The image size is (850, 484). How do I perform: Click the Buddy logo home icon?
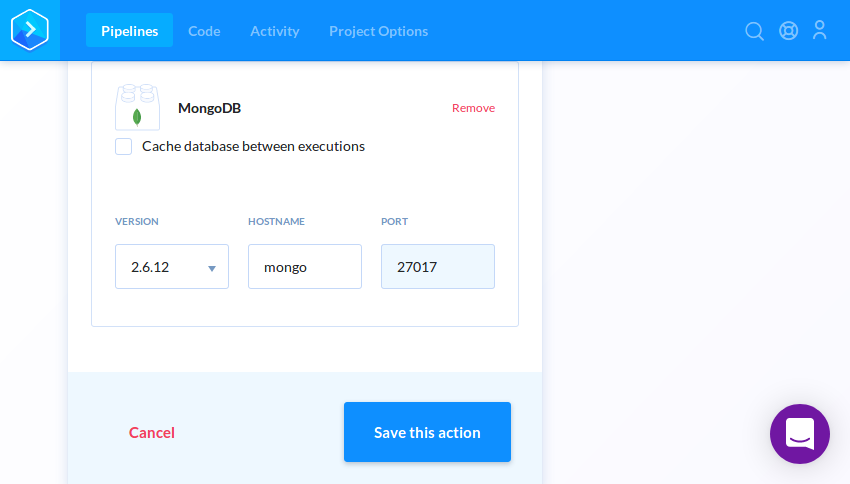pyautogui.click(x=30, y=30)
